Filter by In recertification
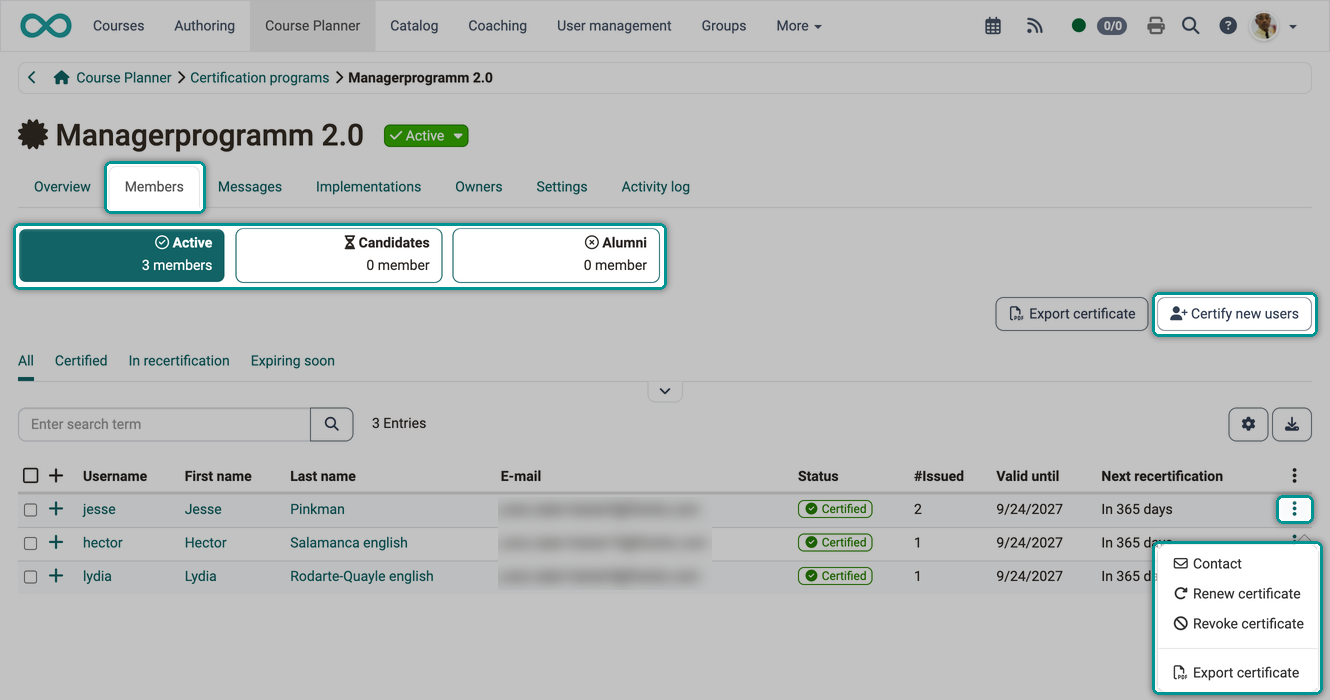This screenshot has height=700, width=1330. (x=179, y=361)
